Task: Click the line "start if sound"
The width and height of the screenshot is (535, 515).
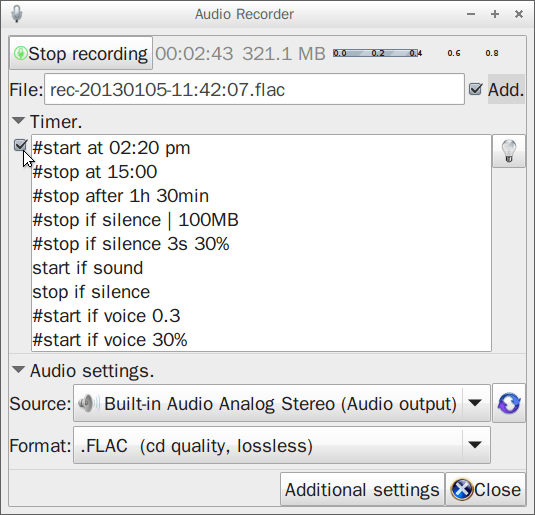Action: [88, 268]
